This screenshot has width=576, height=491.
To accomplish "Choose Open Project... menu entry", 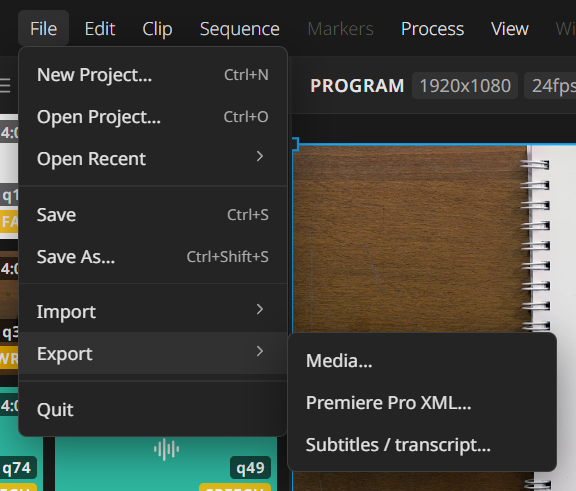I will pos(153,117).
